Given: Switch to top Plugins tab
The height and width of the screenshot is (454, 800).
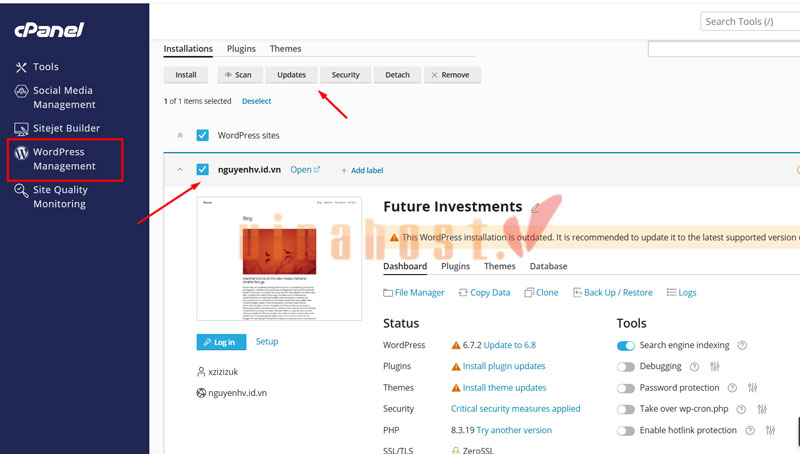Looking at the screenshot, I should (241, 49).
